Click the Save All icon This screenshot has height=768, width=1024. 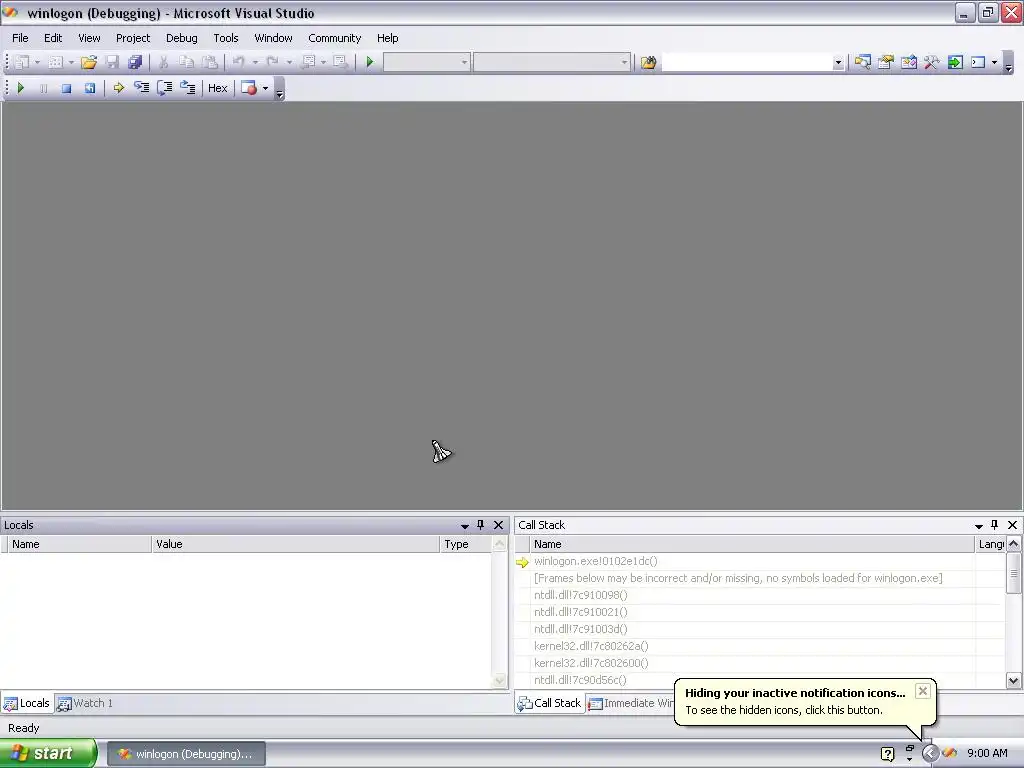point(135,62)
